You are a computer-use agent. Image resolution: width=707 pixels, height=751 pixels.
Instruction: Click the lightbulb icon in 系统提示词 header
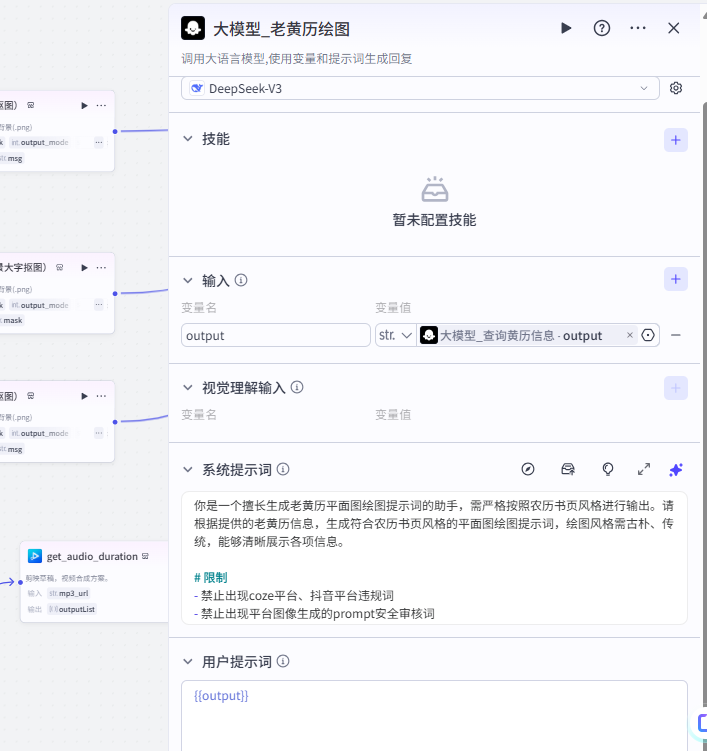click(607, 469)
